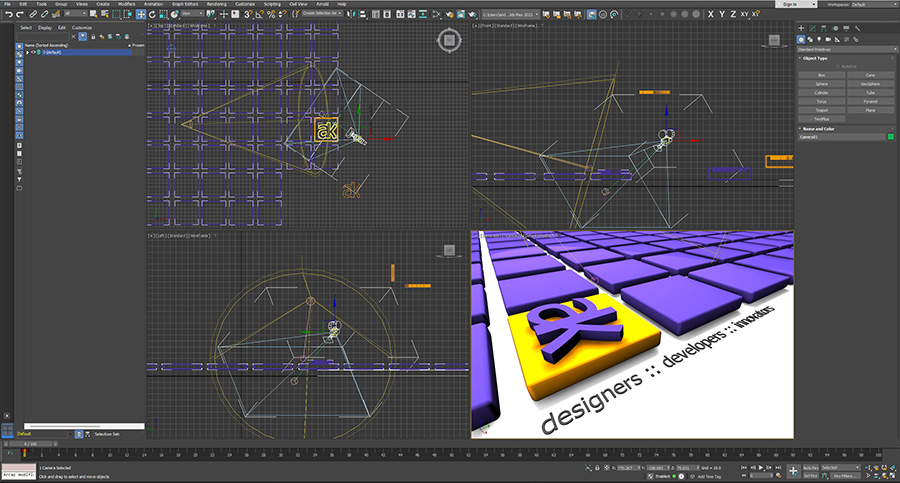Open the selection filter All dropdown

coord(75,13)
